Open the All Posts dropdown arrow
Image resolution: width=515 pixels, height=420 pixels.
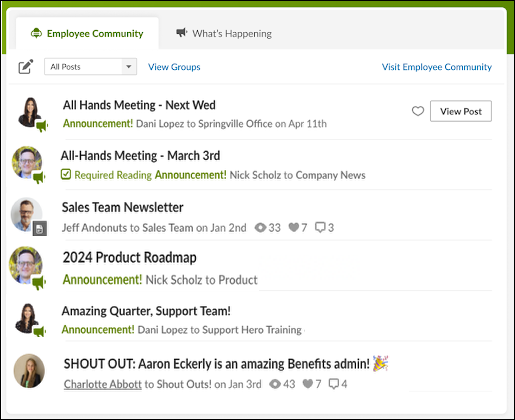(x=129, y=67)
